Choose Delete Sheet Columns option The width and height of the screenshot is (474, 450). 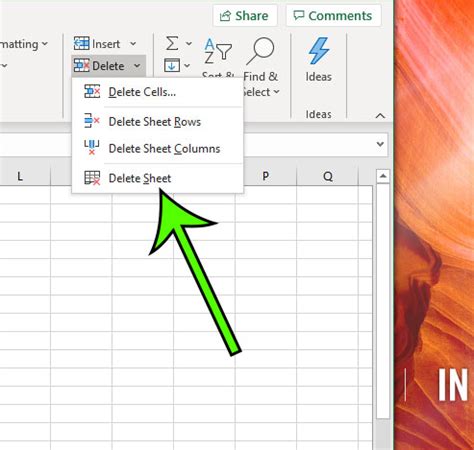coord(157,148)
